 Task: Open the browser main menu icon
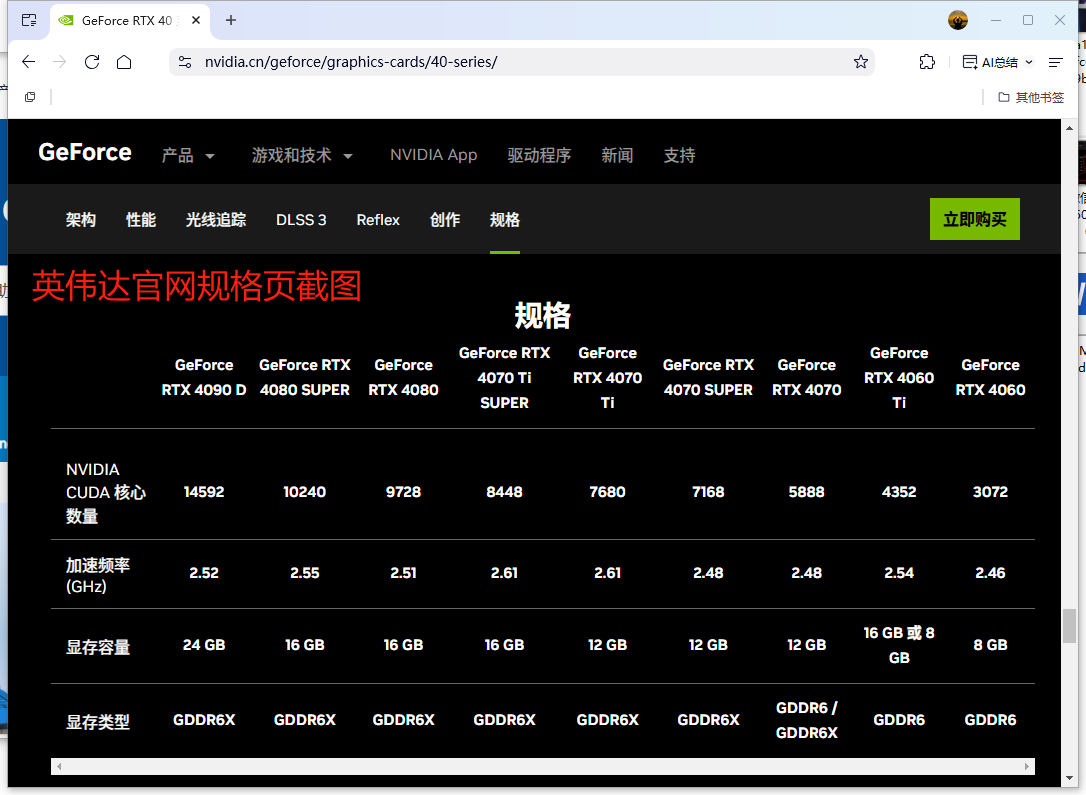[x=1056, y=62]
